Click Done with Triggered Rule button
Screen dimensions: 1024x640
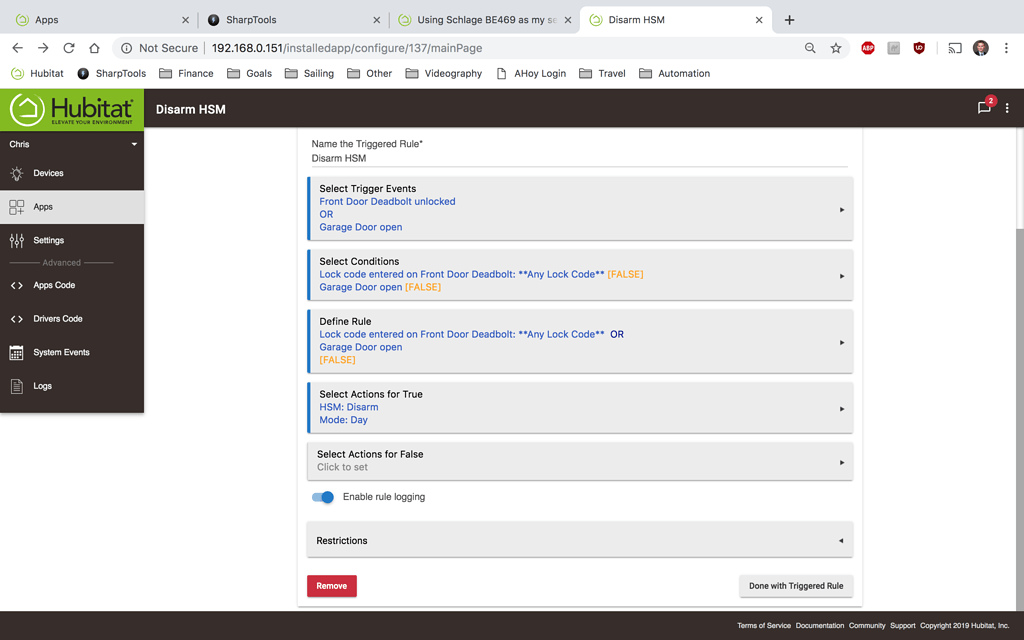pyautogui.click(x=796, y=586)
